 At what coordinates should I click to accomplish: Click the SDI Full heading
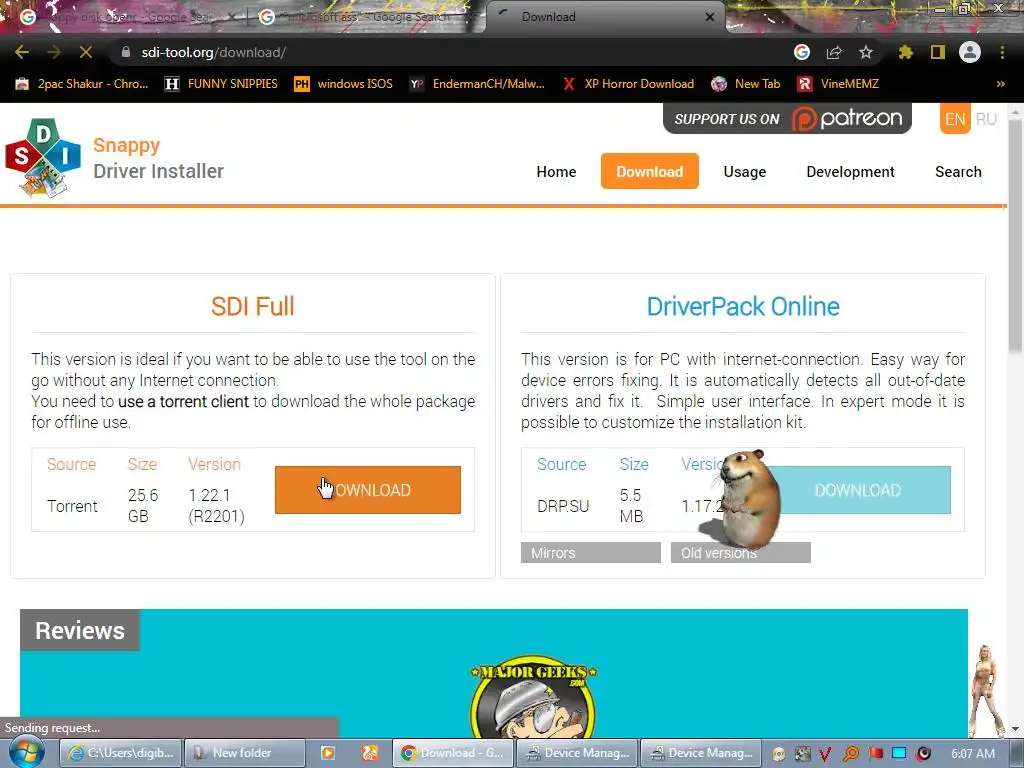pos(253,306)
